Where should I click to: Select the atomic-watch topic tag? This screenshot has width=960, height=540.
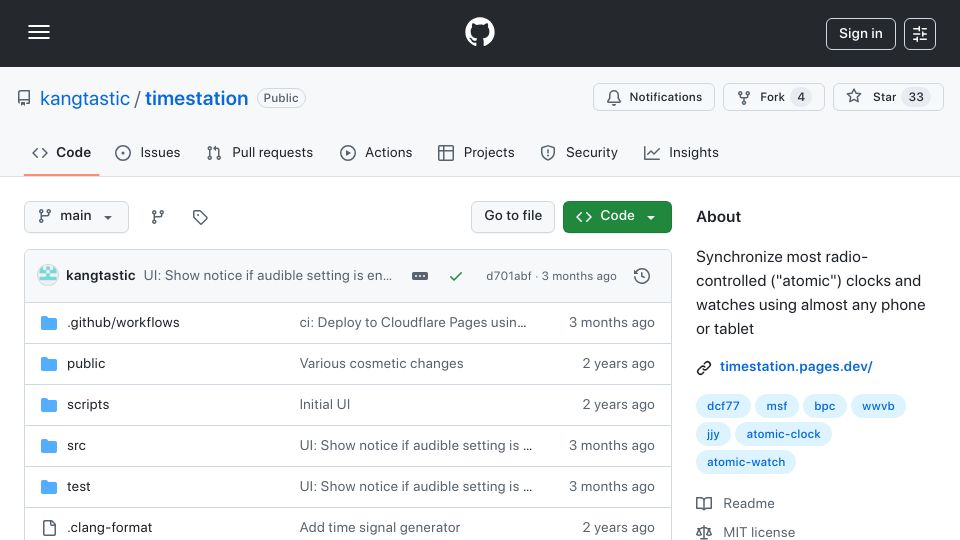[x=746, y=462]
